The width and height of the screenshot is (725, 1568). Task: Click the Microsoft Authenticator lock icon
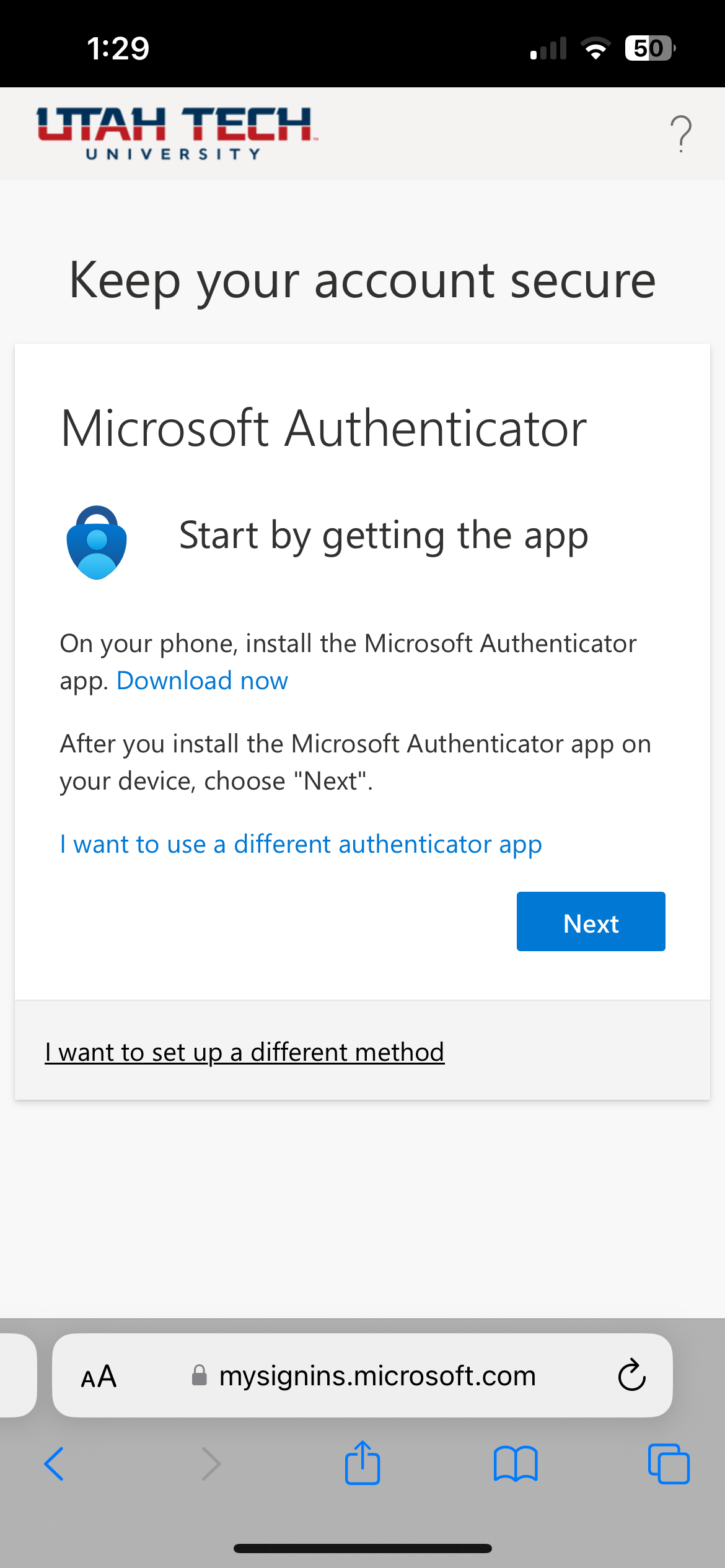(x=97, y=542)
